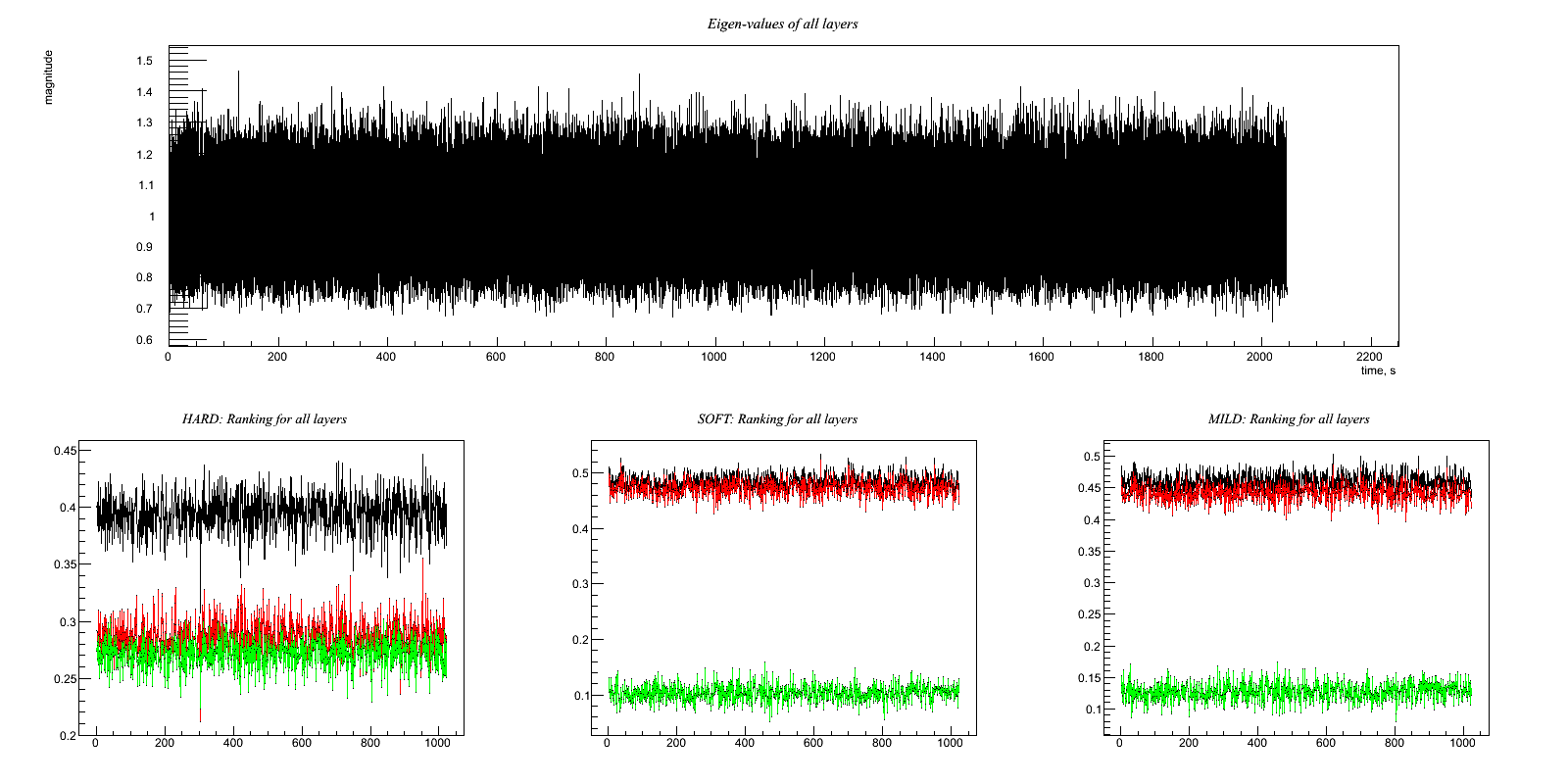Click the 0.25 y-axis tick on the MILD plot

(1090, 614)
